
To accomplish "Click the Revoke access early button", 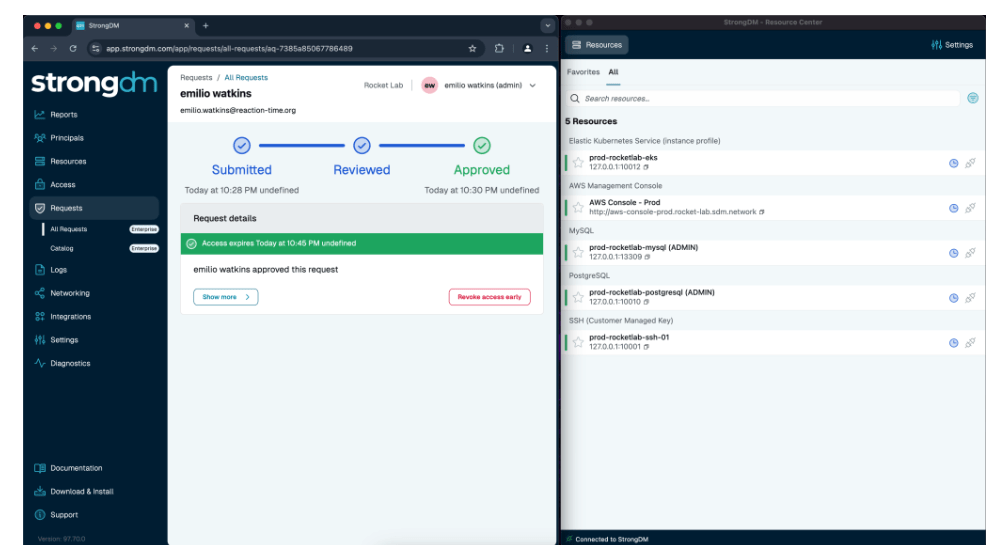I will [489, 297].
